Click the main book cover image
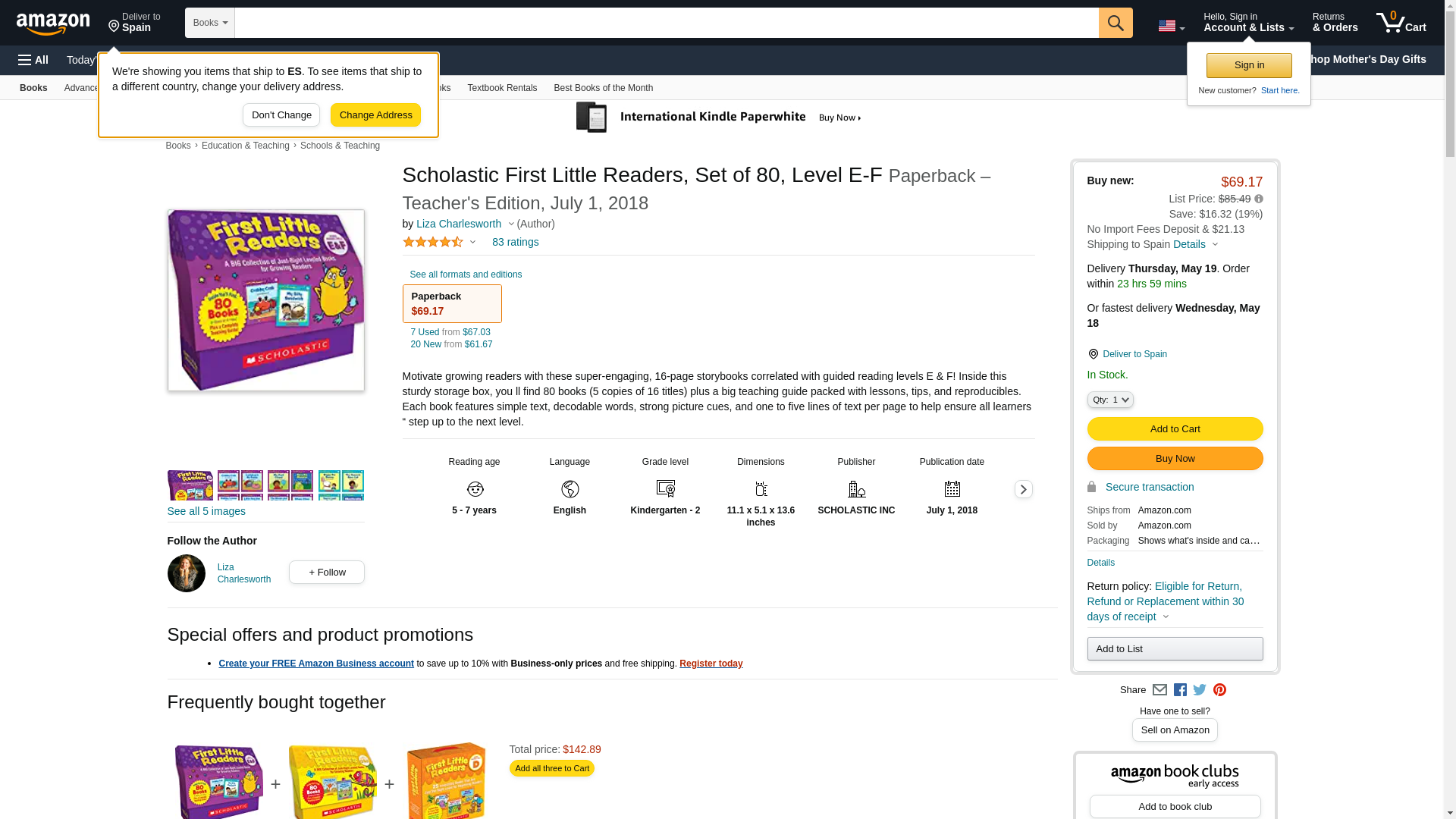 coord(265,300)
